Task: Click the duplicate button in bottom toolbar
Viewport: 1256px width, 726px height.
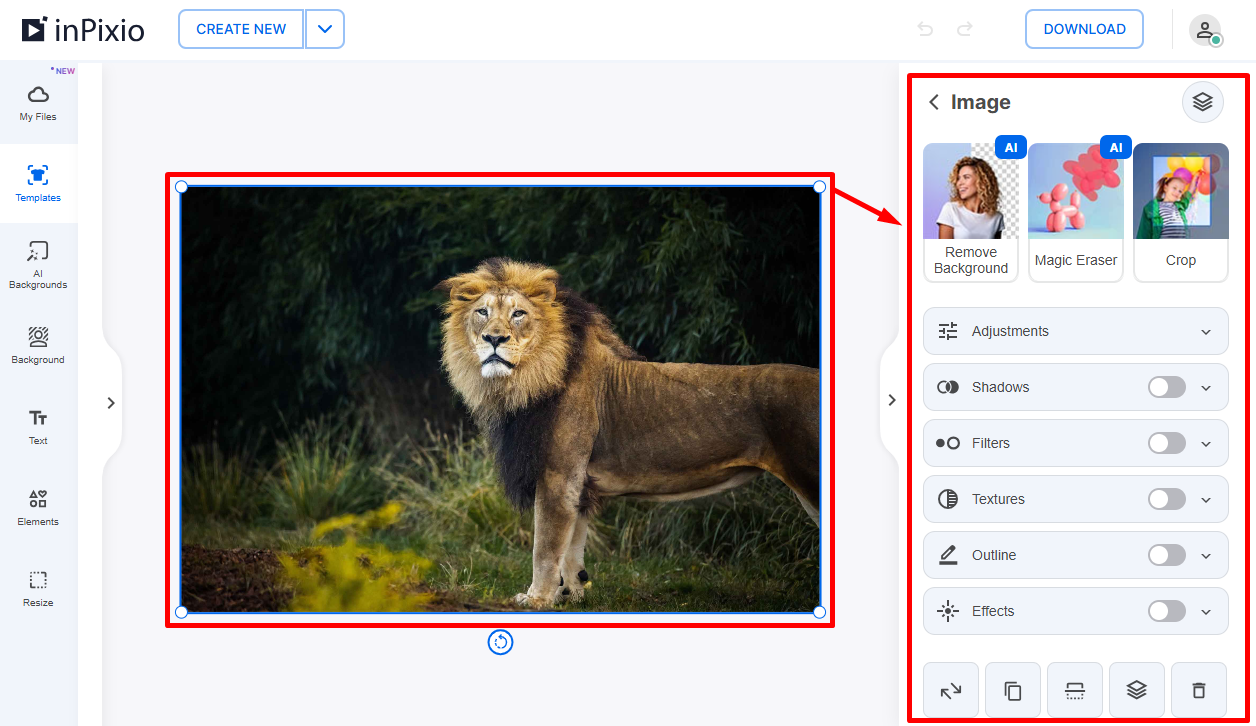Action: [1013, 690]
